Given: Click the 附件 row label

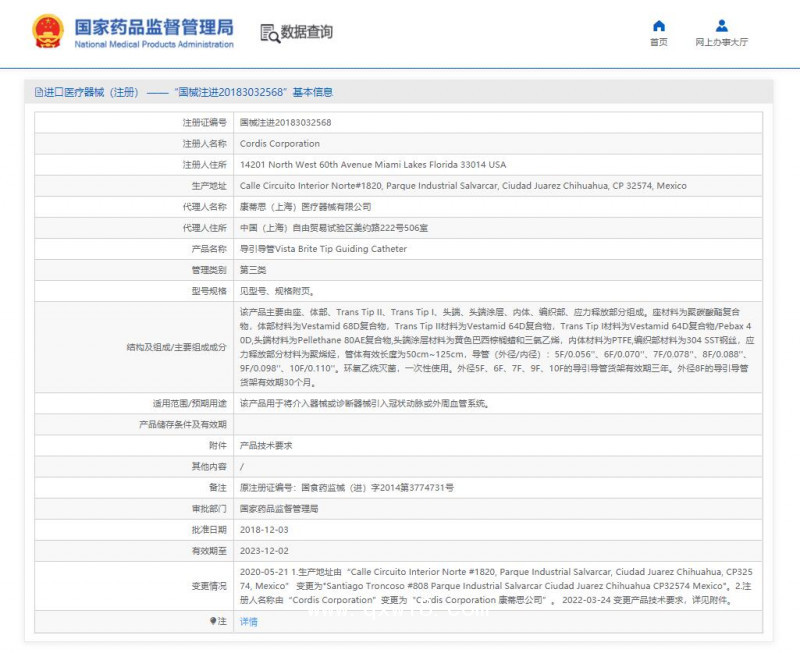Looking at the screenshot, I should click(217, 446).
